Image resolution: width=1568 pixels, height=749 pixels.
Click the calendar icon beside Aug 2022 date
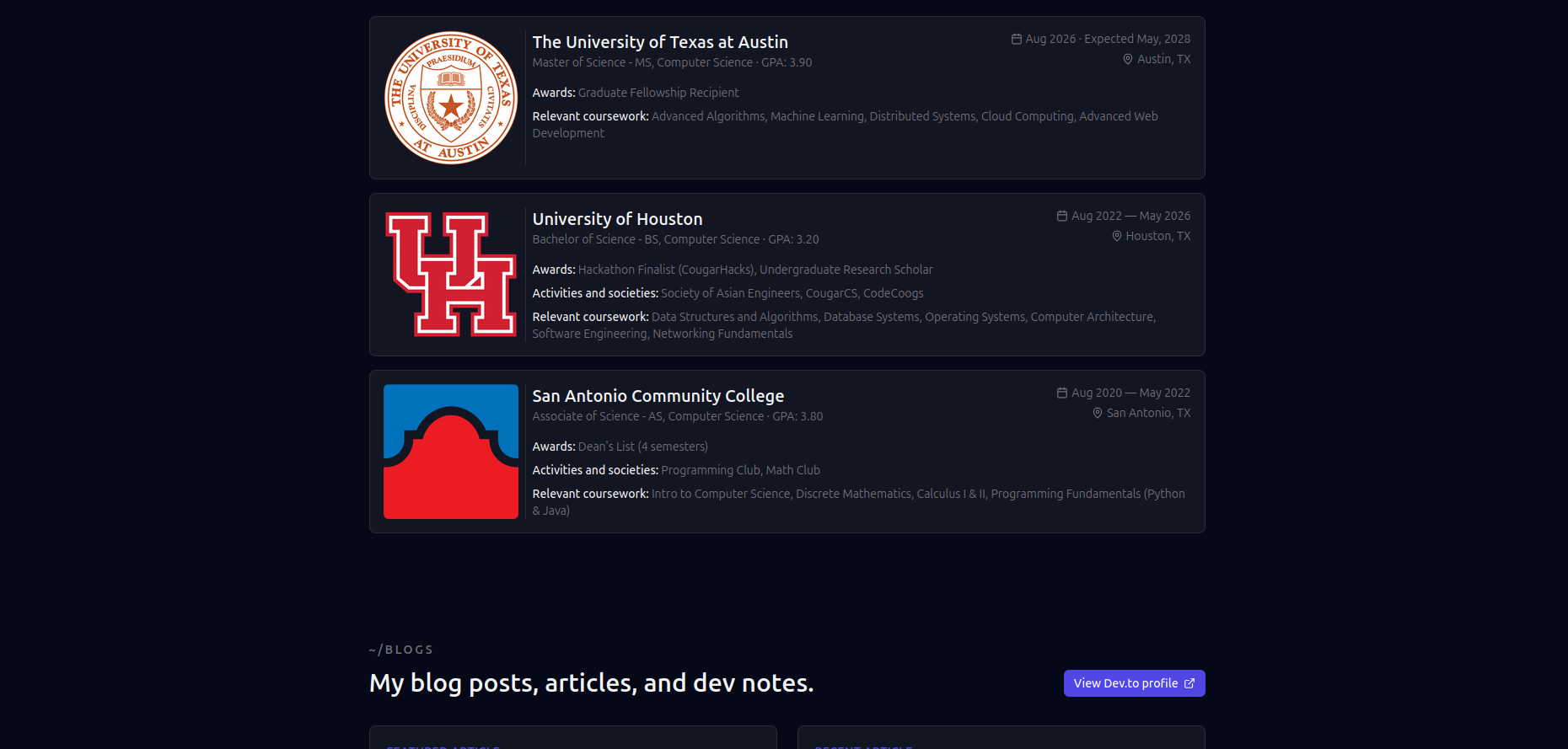1062,216
